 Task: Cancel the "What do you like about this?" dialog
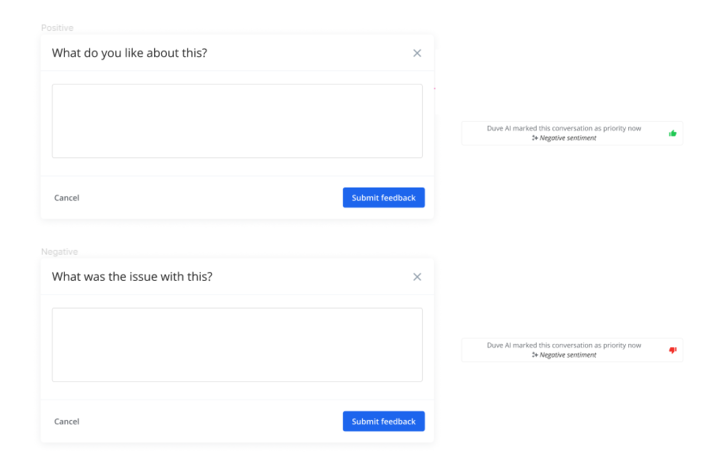tap(67, 198)
